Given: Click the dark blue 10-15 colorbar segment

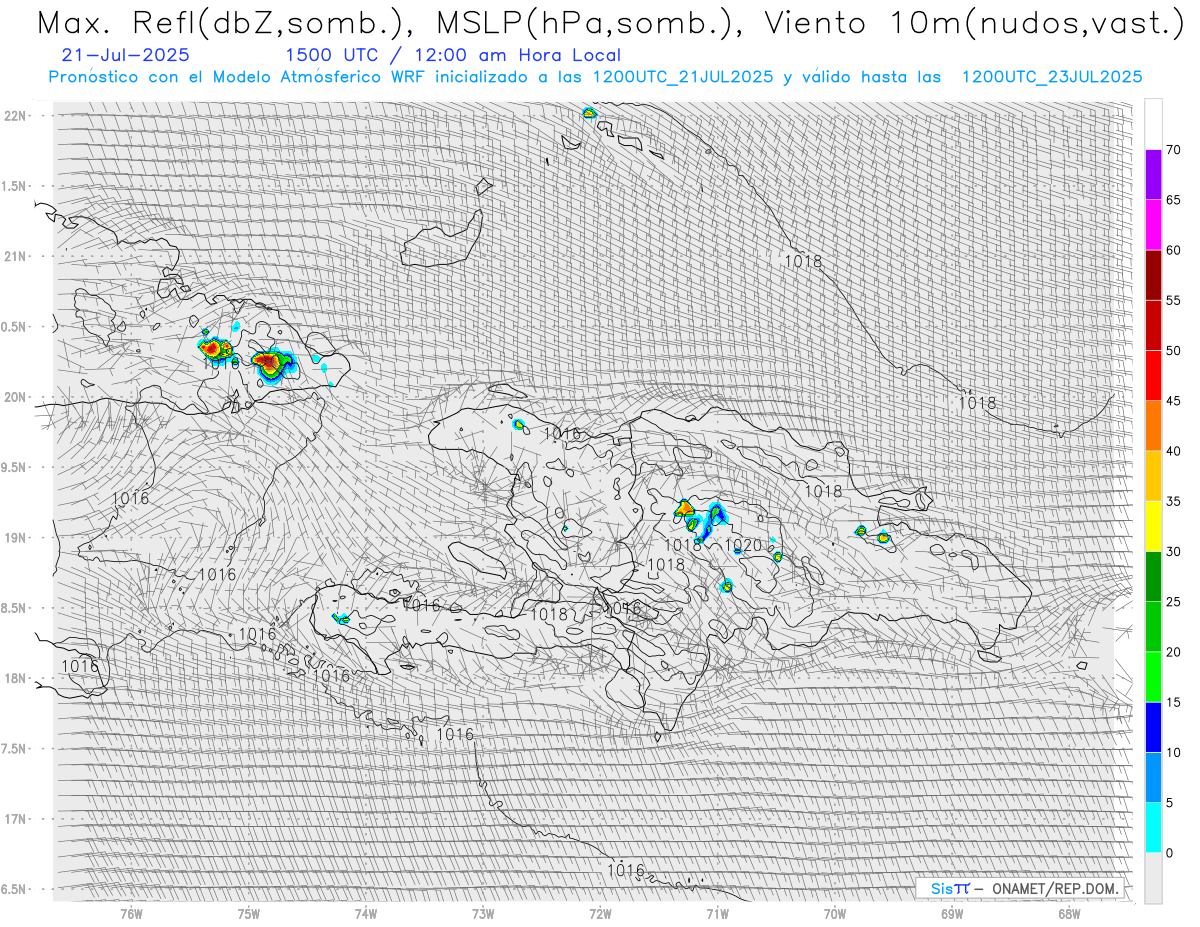Looking at the screenshot, I should click(x=1153, y=727).
